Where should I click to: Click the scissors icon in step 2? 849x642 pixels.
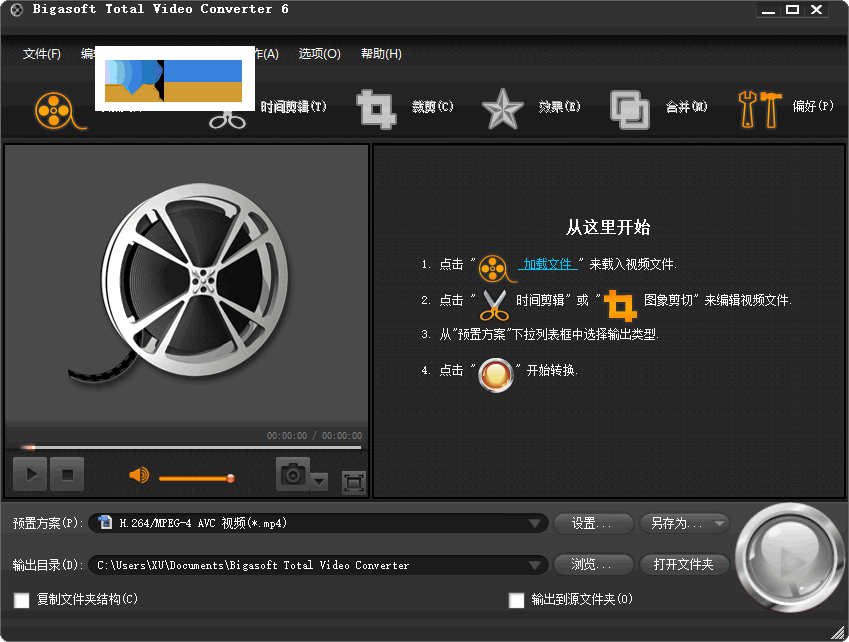[x=494, y=306]
